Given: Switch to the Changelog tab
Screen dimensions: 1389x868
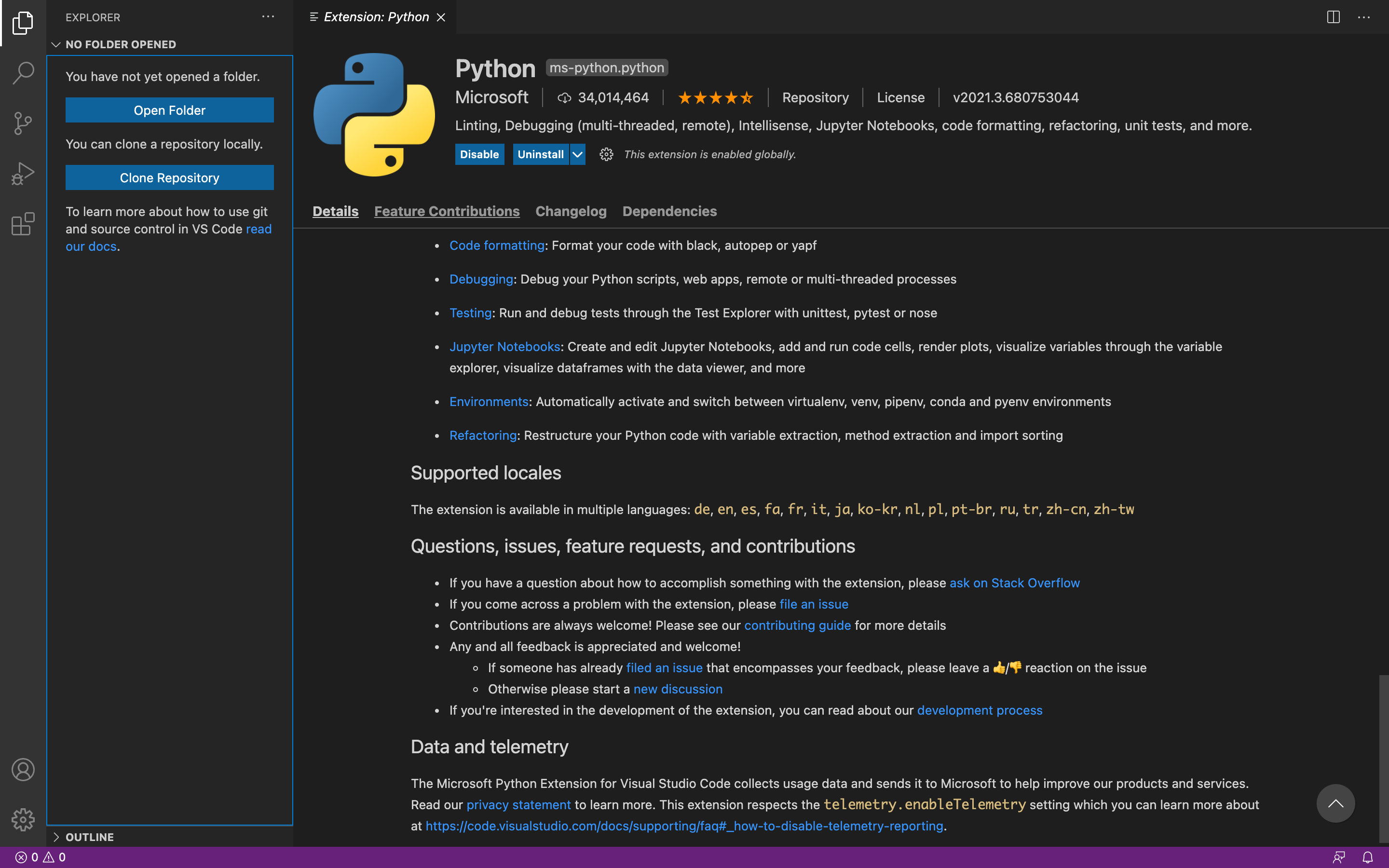Looking at the screenshot, I should pyautogui.click(x=571, y=211).
